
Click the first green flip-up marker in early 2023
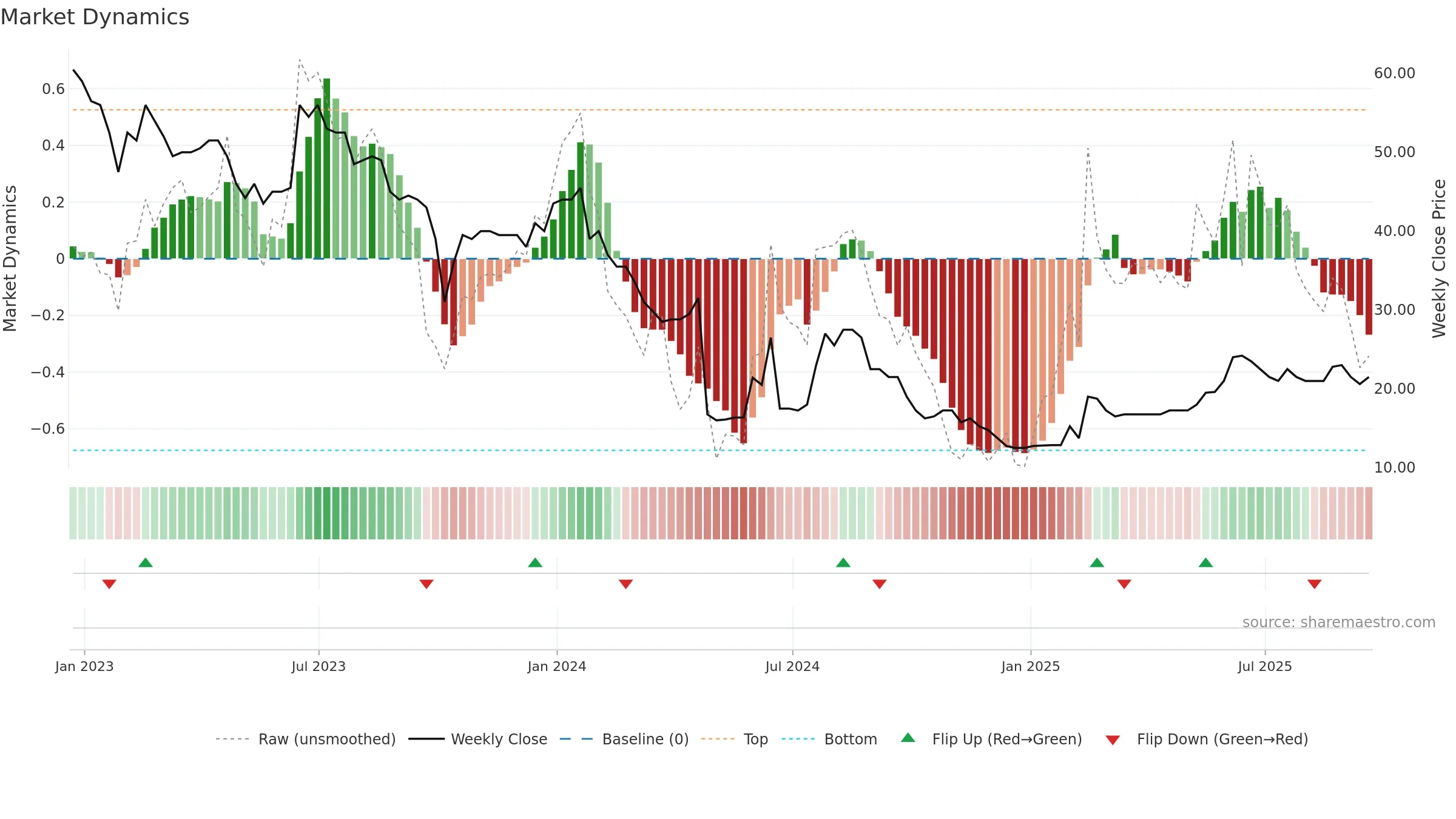146,562
